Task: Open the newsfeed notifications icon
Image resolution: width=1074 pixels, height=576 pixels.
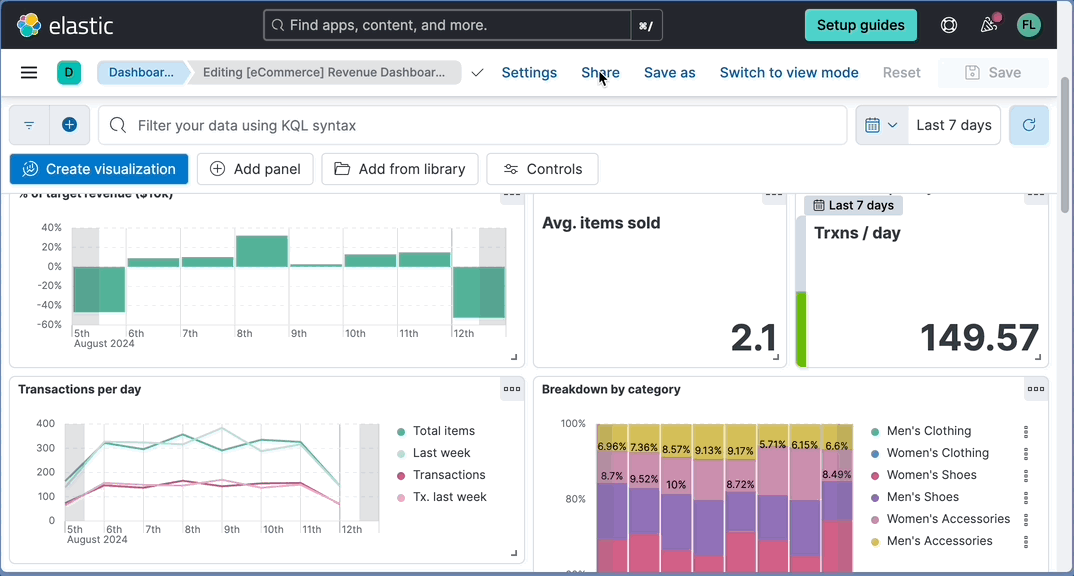Action: coord(988,25)
